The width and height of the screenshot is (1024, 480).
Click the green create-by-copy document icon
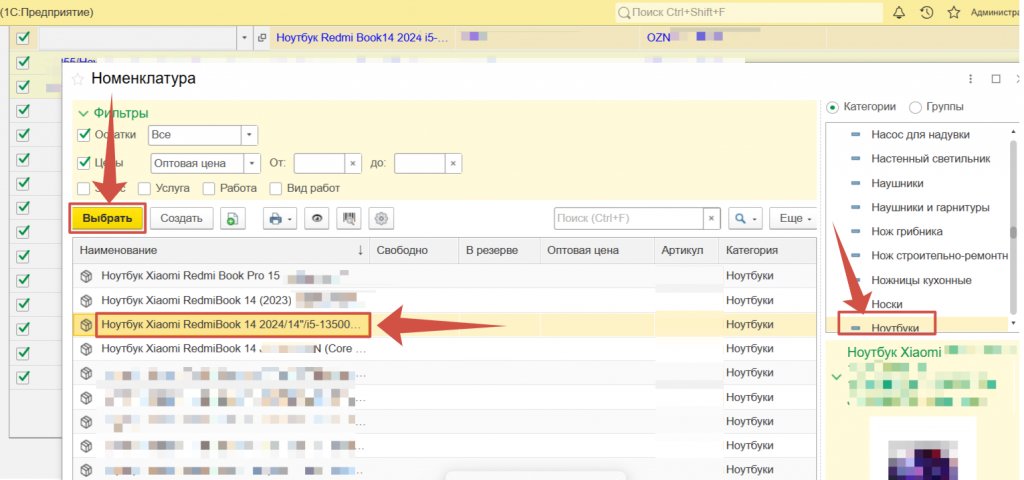click(232, 218)
